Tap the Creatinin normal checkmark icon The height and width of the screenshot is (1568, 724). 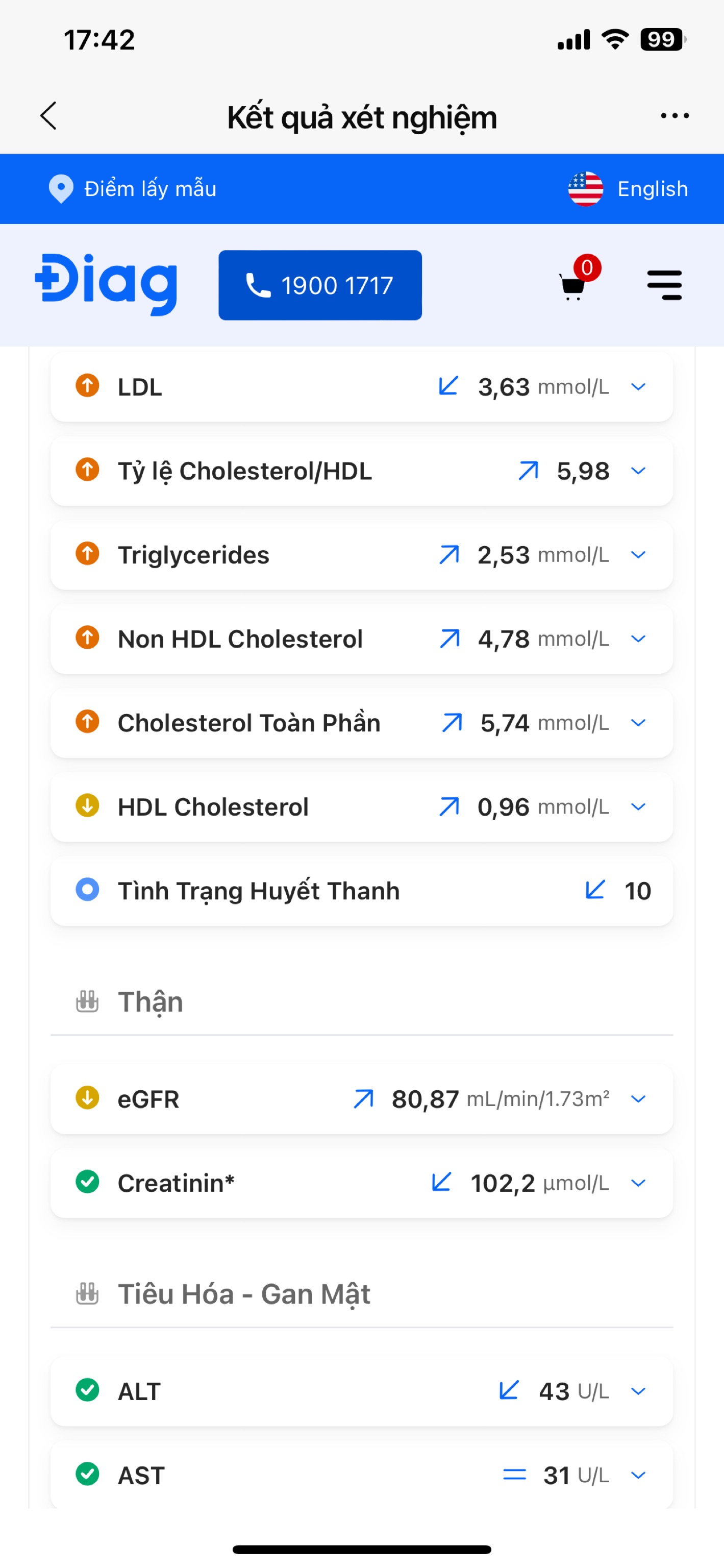click(x=88, y=1182)
